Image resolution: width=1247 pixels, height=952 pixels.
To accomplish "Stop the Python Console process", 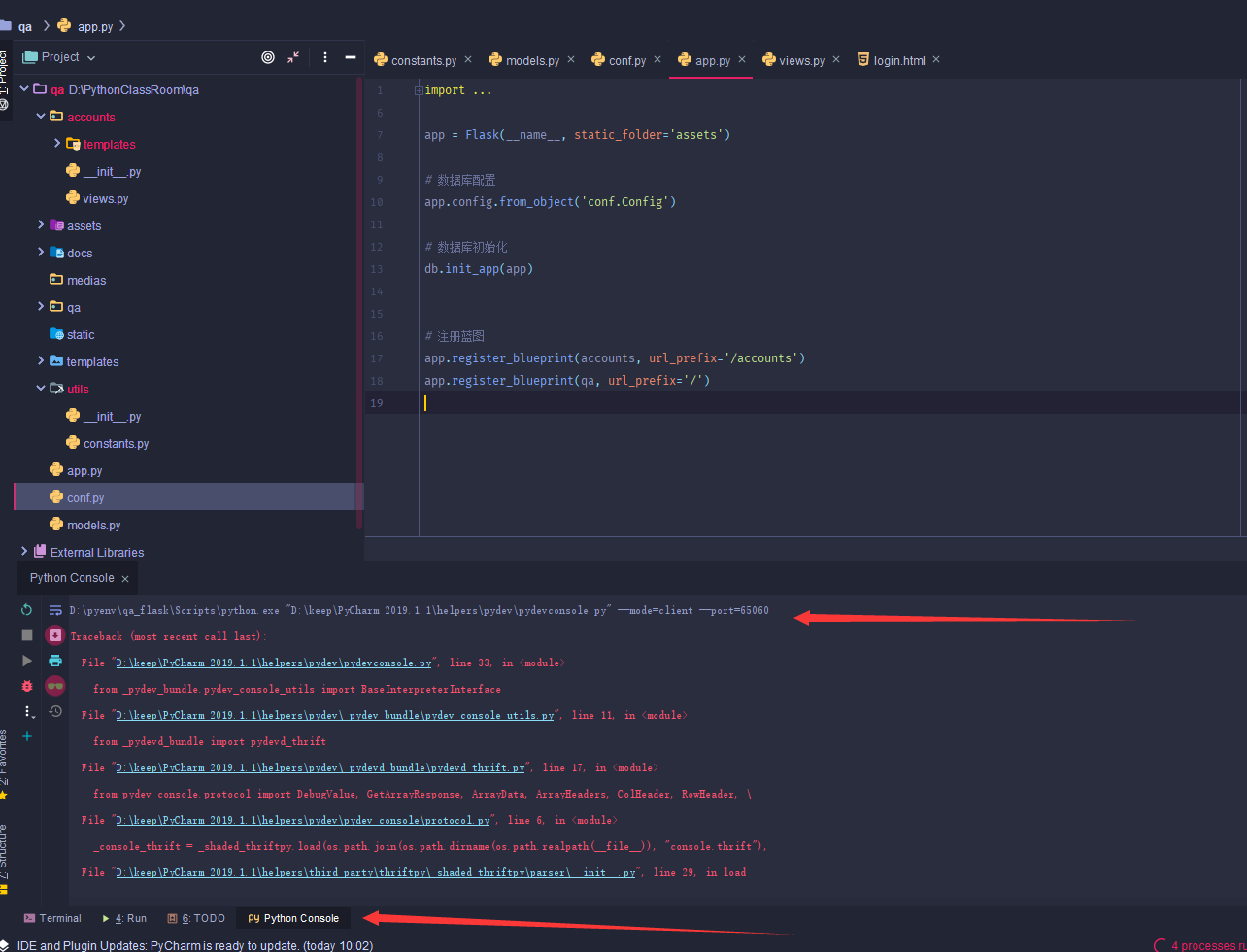I will (x=27, y=635).
